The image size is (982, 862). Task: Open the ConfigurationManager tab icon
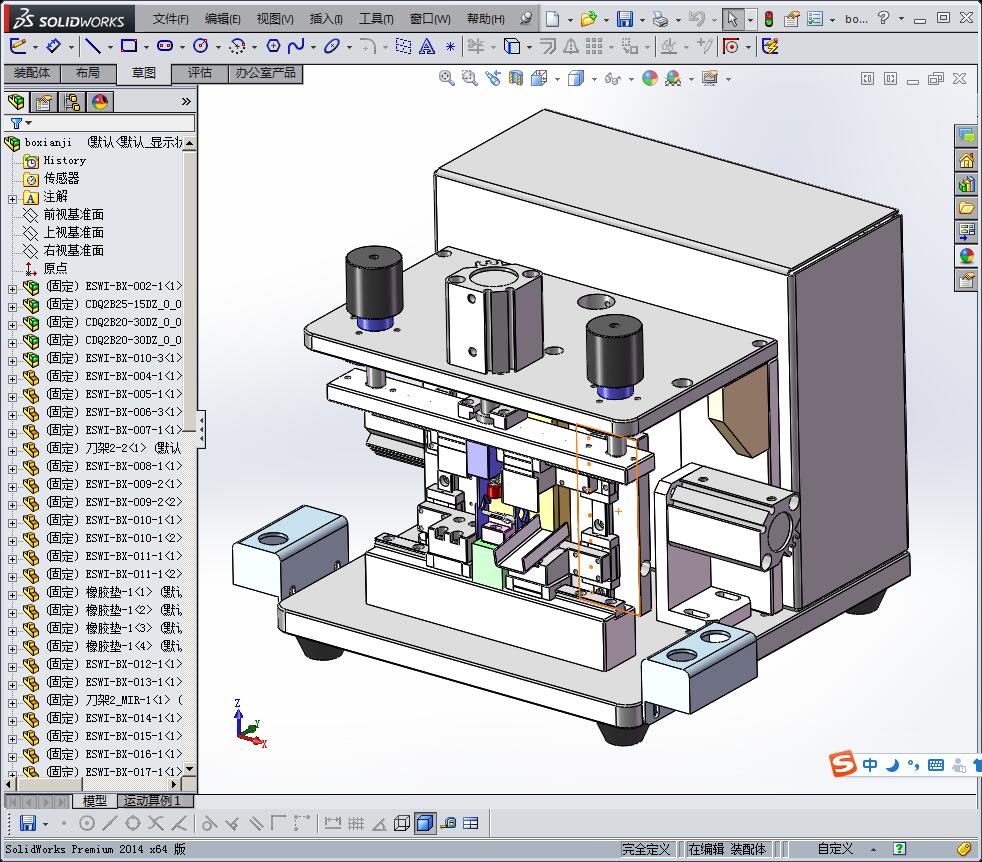71,102
